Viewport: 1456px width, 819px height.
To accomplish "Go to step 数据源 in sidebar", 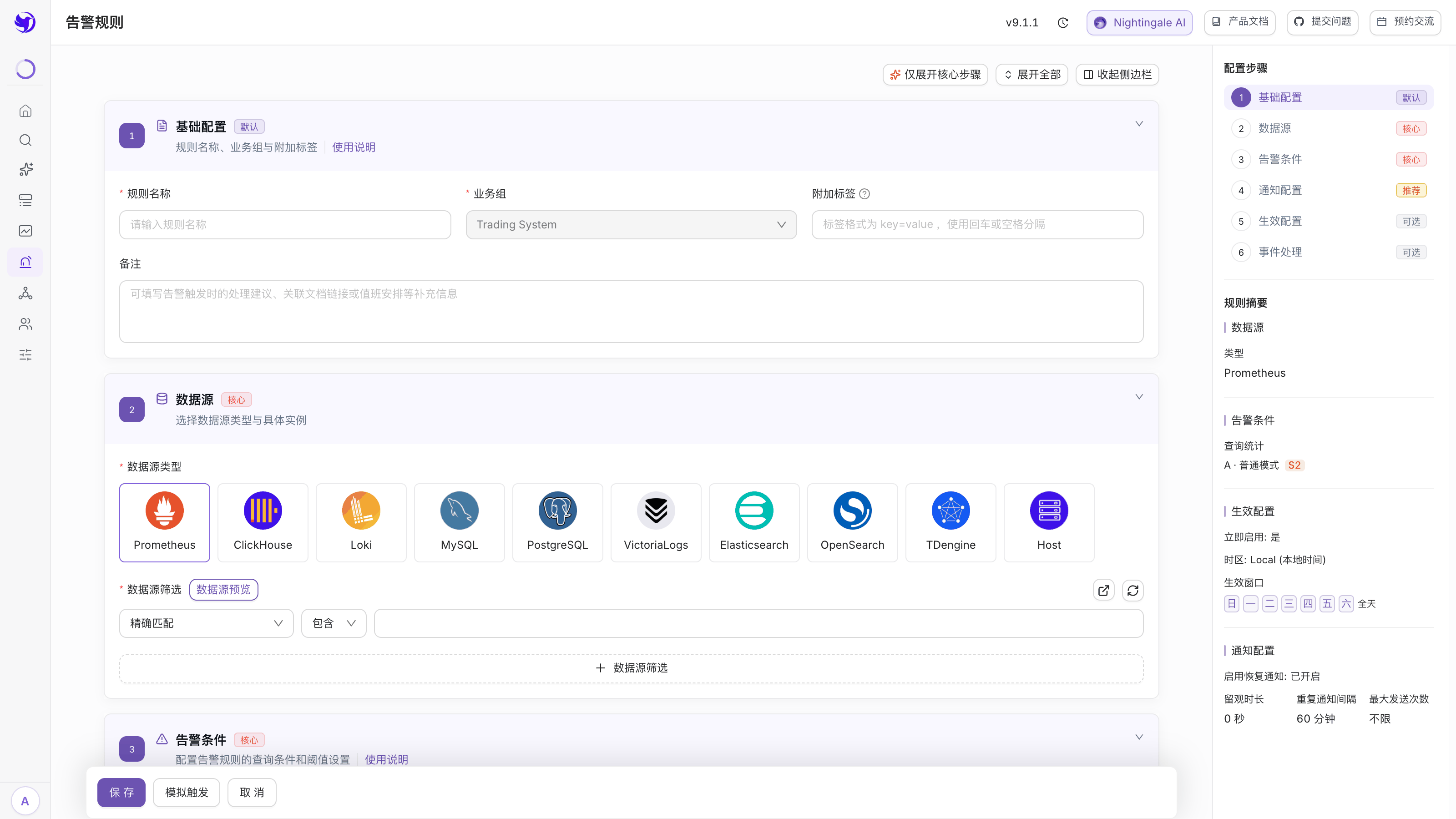I will [1329, 128].
